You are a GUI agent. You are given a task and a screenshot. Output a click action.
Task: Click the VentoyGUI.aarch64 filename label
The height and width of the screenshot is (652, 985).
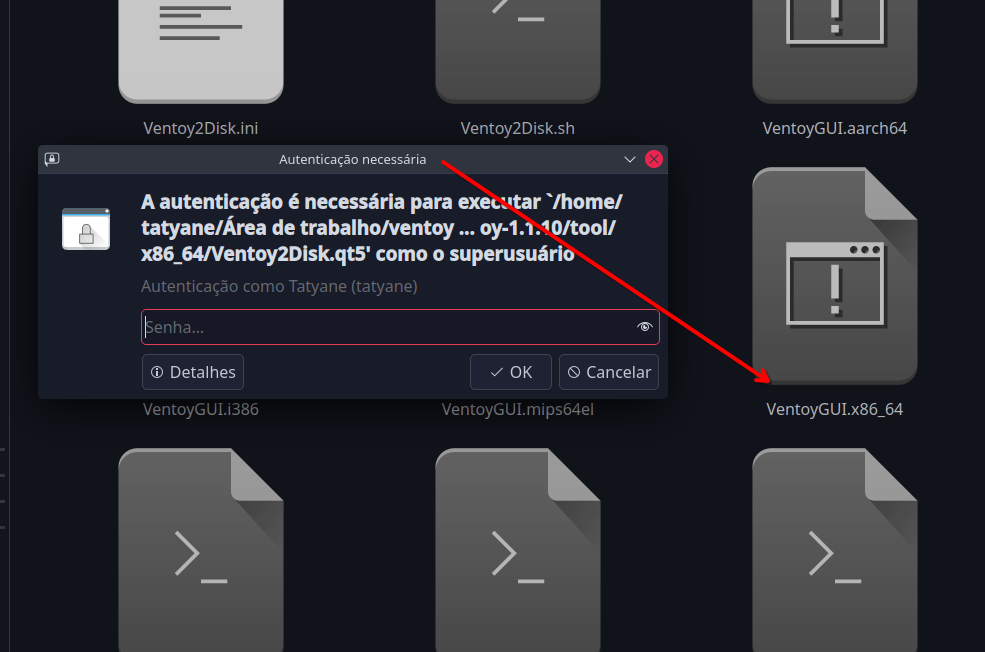click(x=834, y=128)
